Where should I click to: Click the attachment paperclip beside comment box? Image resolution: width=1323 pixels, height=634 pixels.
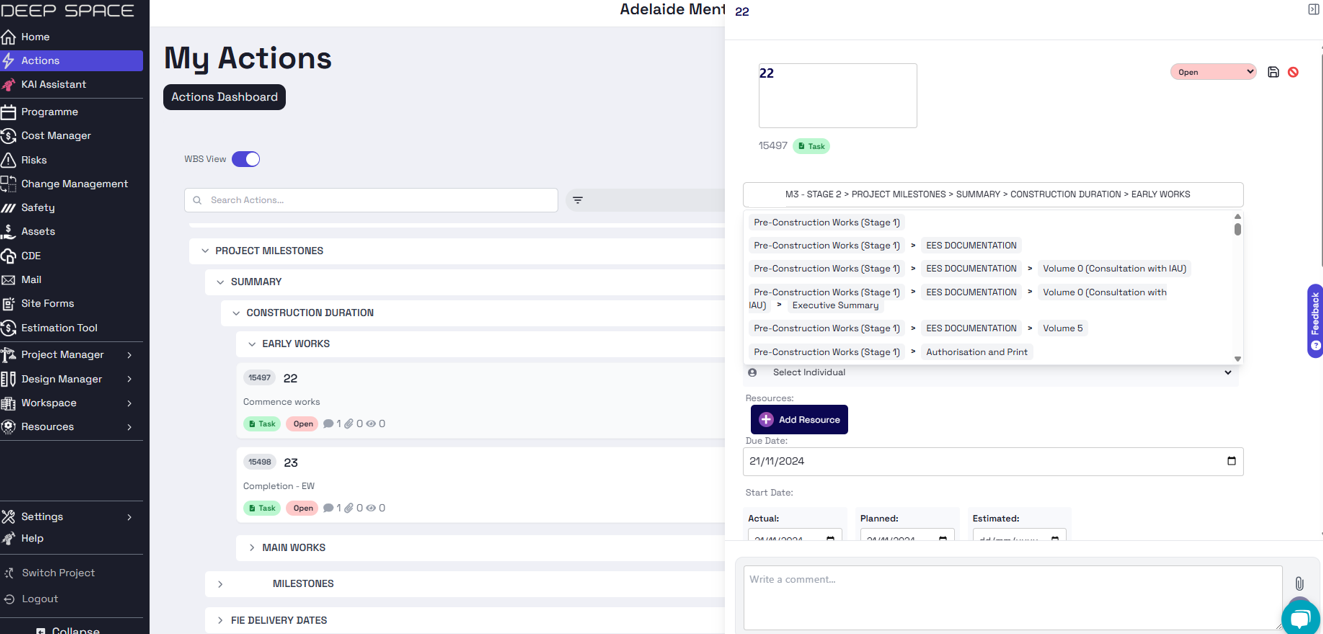pyautogui.click(x=1299, y=584)
